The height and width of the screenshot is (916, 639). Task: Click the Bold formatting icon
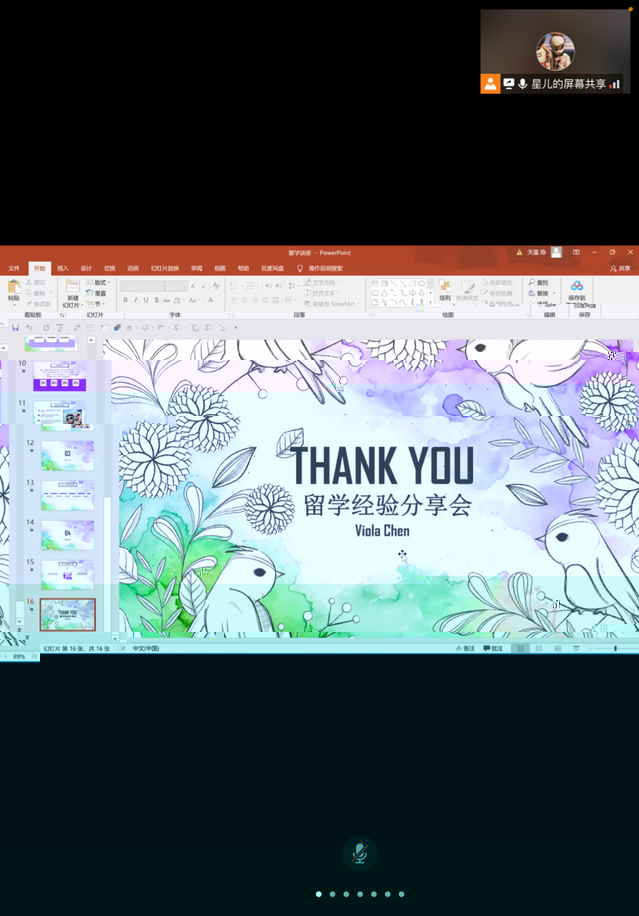point(126,300)
